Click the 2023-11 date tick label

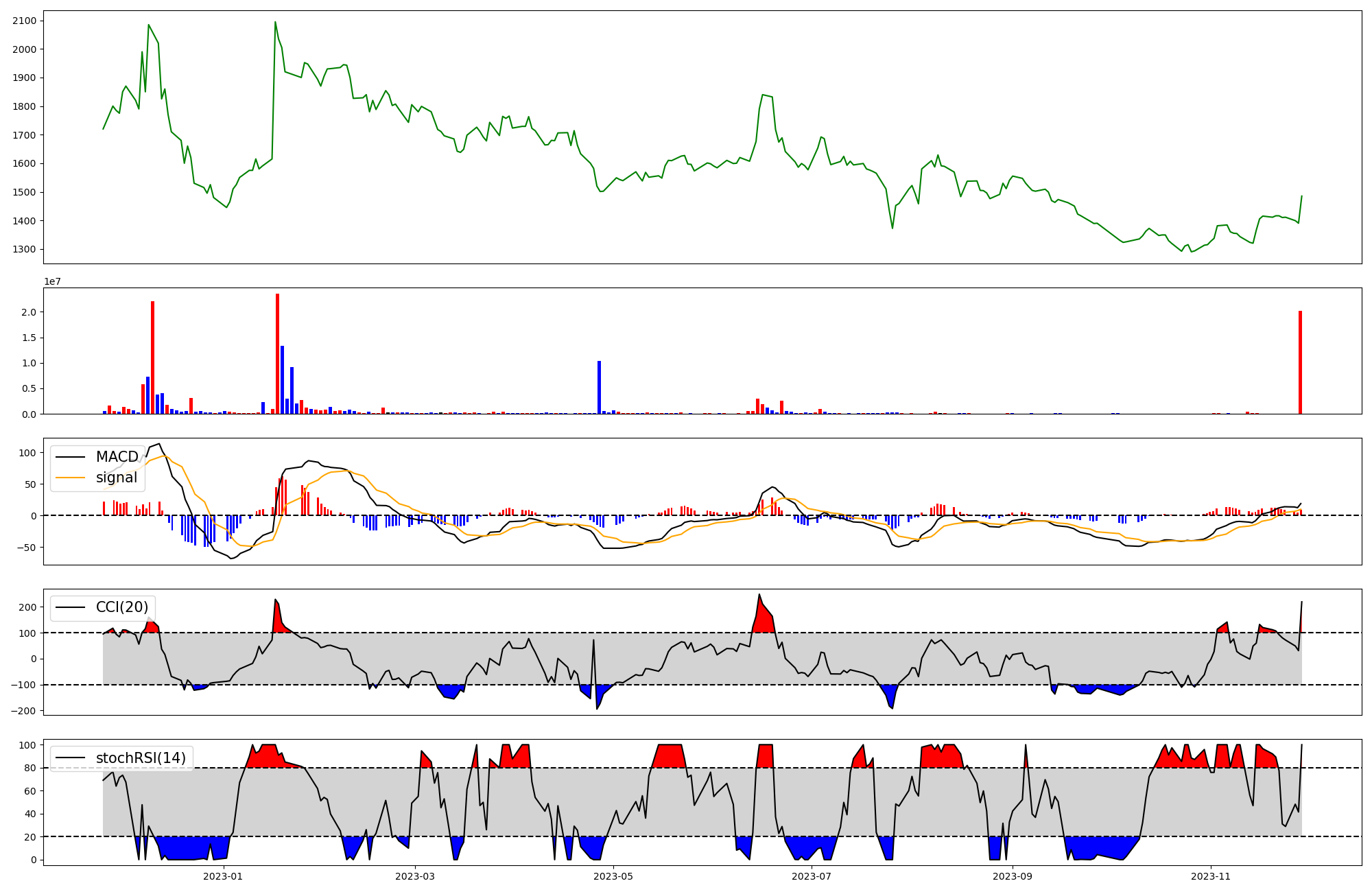[1211, 876]
